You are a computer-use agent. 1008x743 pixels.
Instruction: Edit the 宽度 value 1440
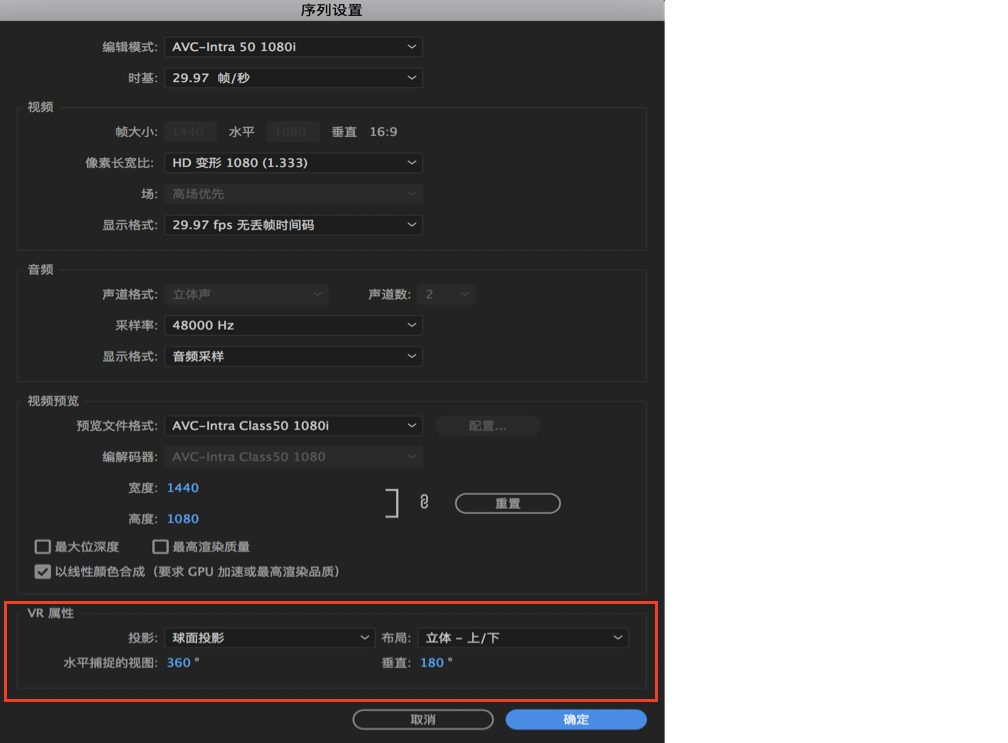(x=183, y=487)
